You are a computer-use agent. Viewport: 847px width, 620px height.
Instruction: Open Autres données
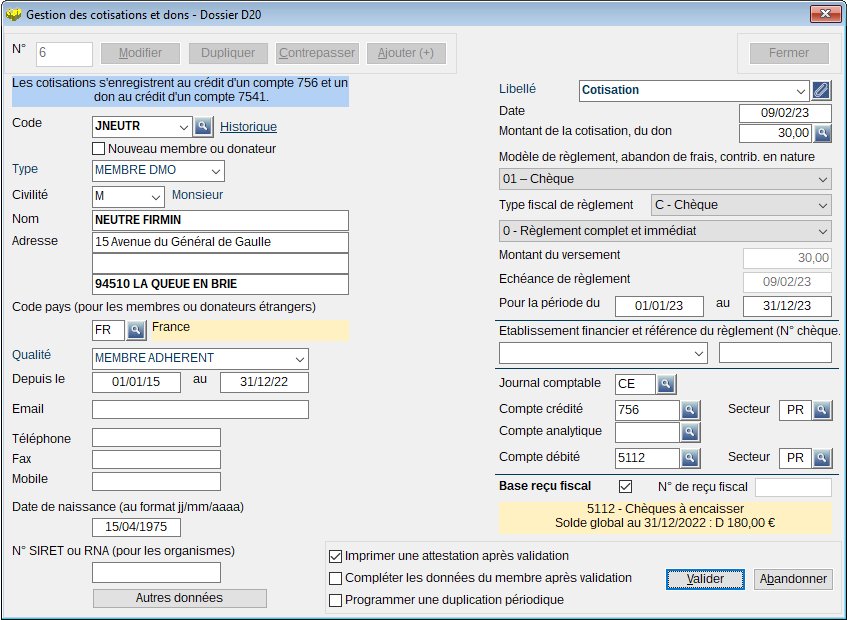coord(179,598)
